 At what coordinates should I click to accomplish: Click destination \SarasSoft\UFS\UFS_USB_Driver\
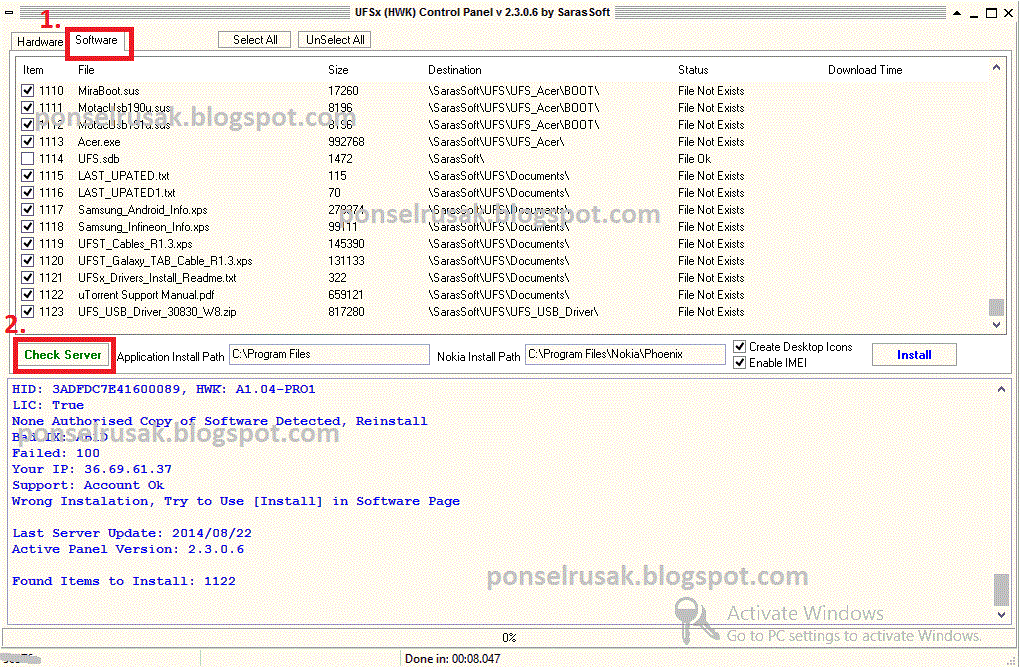click(x=513, y=312)
